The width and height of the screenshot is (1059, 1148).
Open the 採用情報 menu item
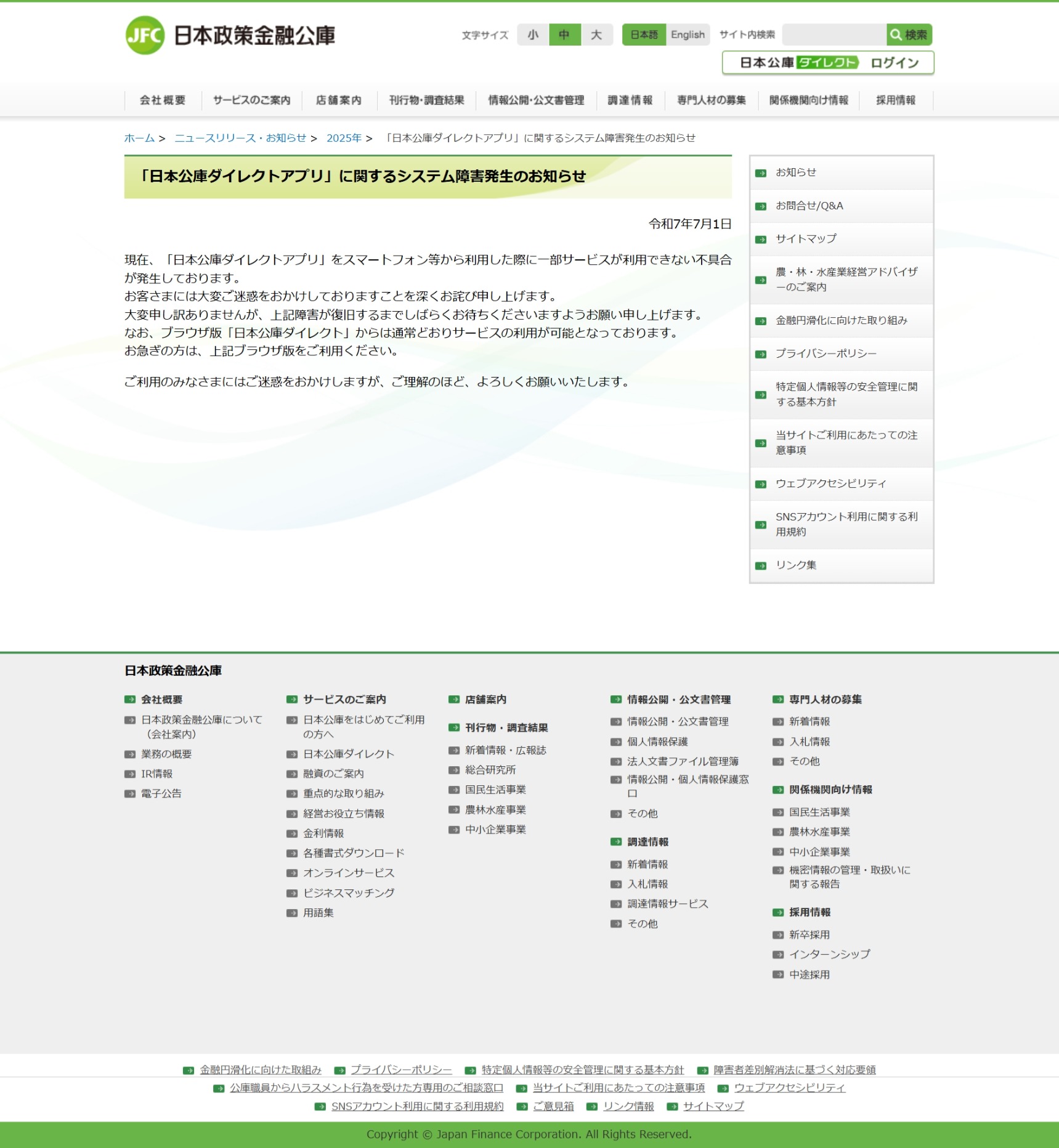896,100
